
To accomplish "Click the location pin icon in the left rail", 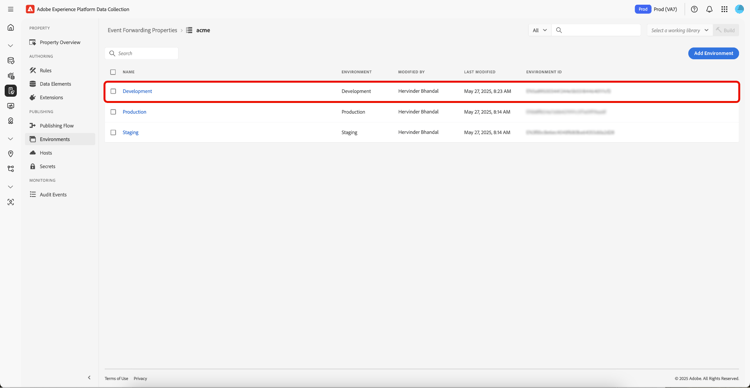I will click(11, 154).
